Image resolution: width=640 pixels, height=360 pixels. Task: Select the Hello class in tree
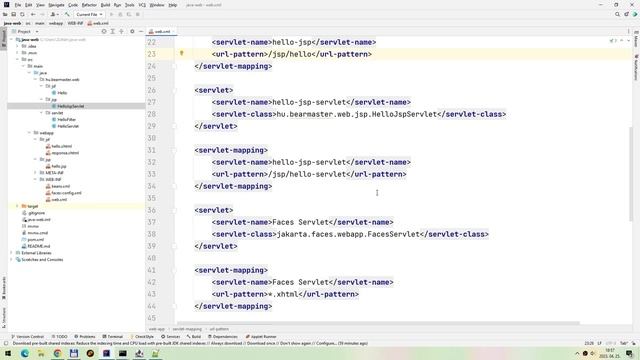(x=62, y=93)
